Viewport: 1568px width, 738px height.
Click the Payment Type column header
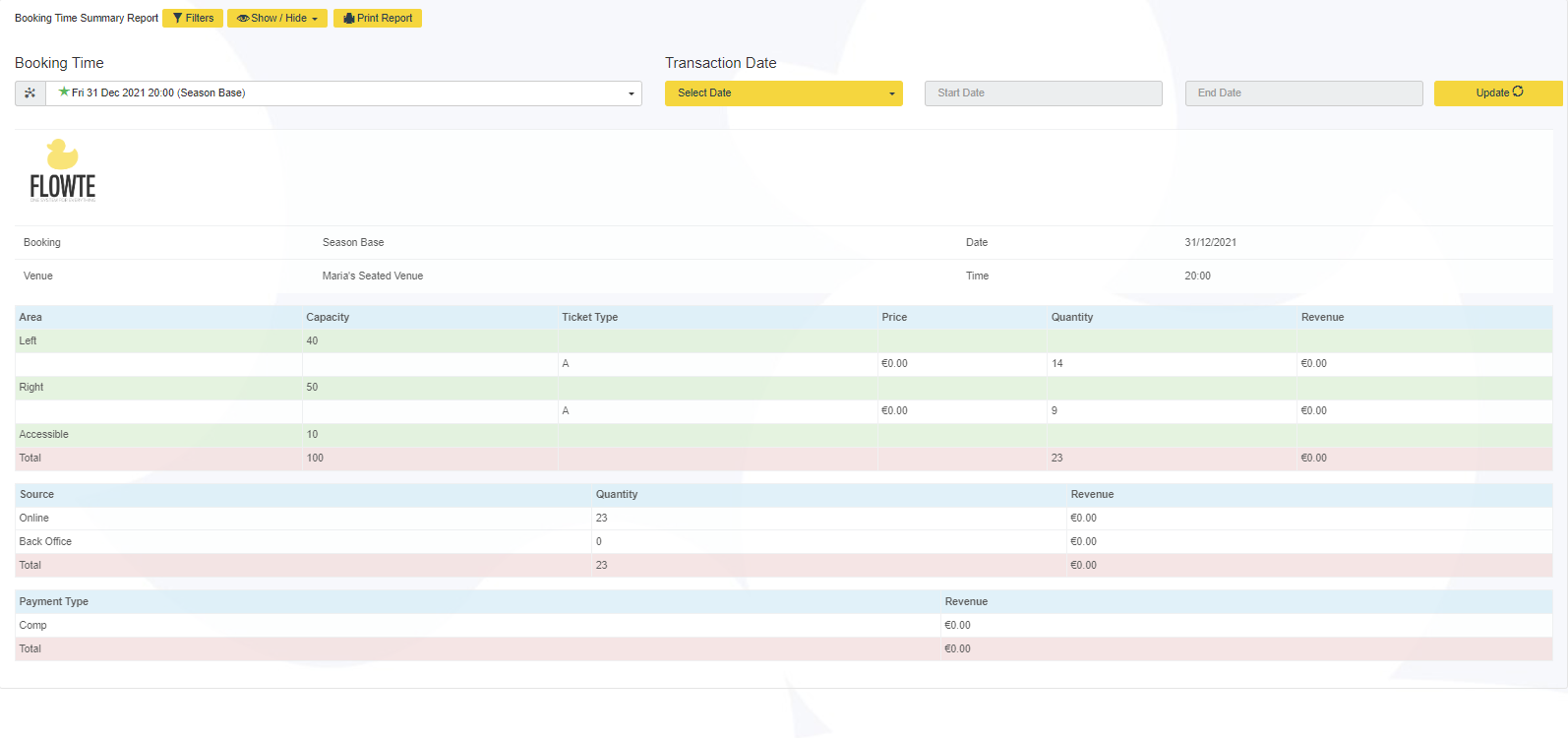(54, 602)
